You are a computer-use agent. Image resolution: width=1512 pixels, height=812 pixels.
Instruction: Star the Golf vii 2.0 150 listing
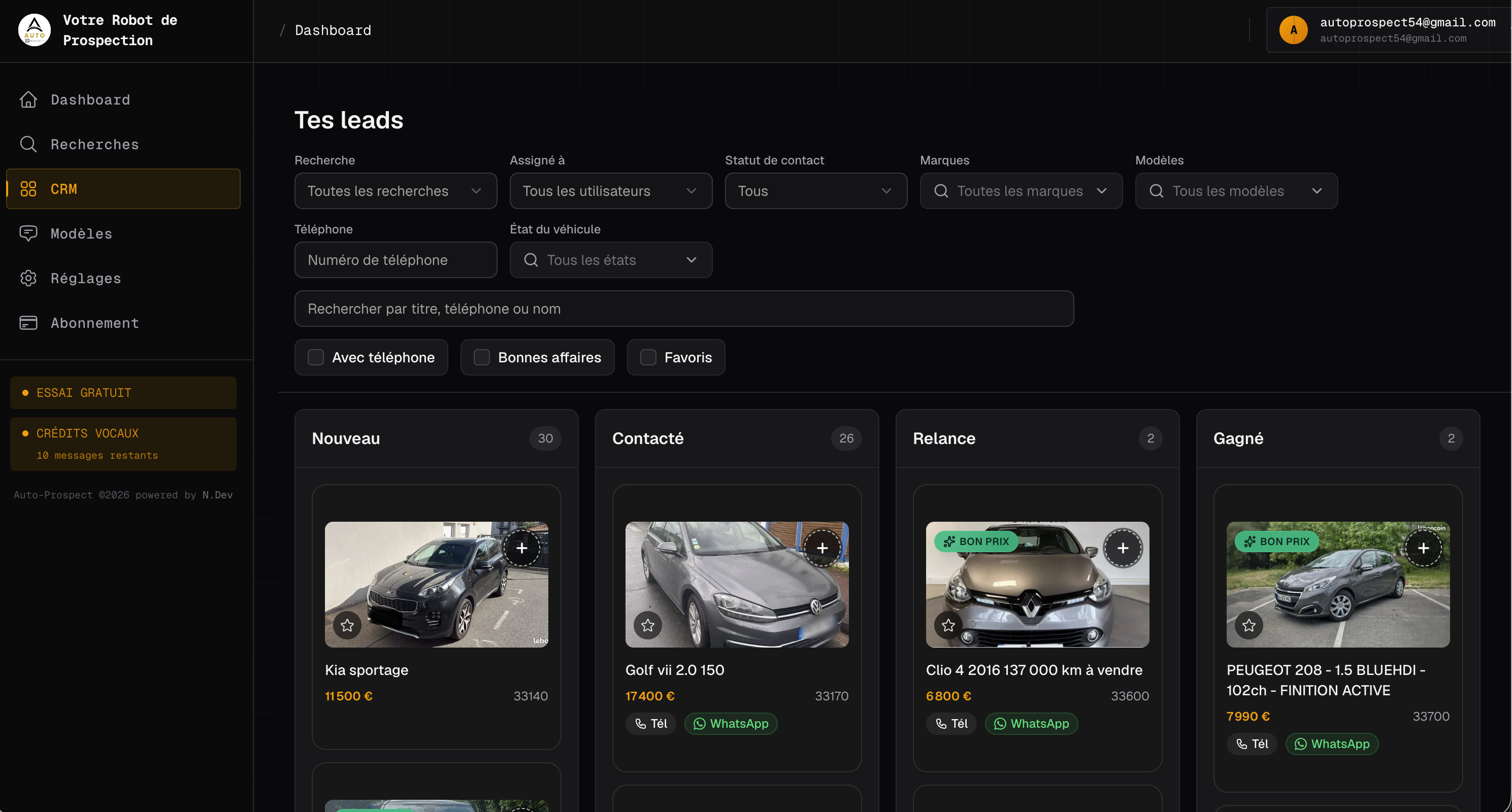[648, 625]
